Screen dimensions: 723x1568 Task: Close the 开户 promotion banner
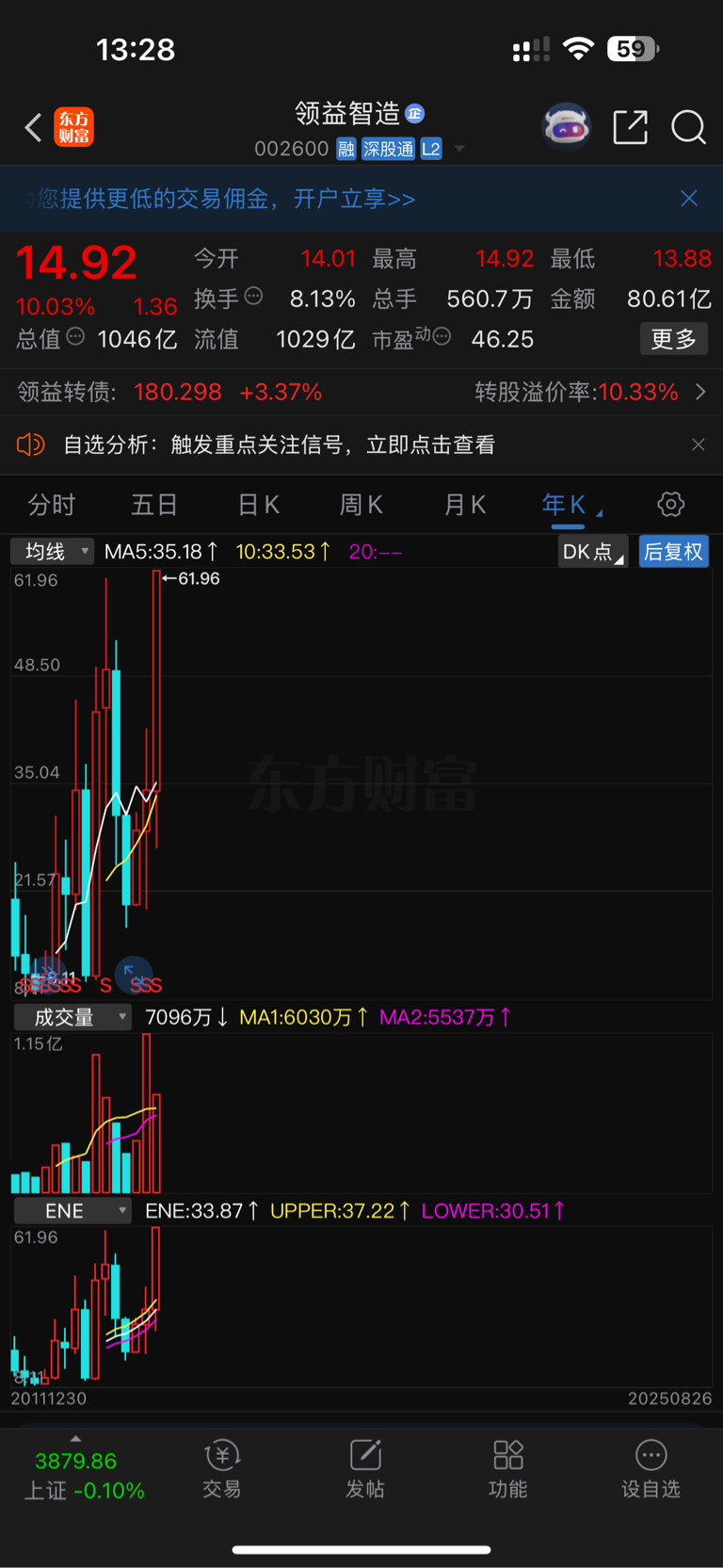click(x=689, y=198)
